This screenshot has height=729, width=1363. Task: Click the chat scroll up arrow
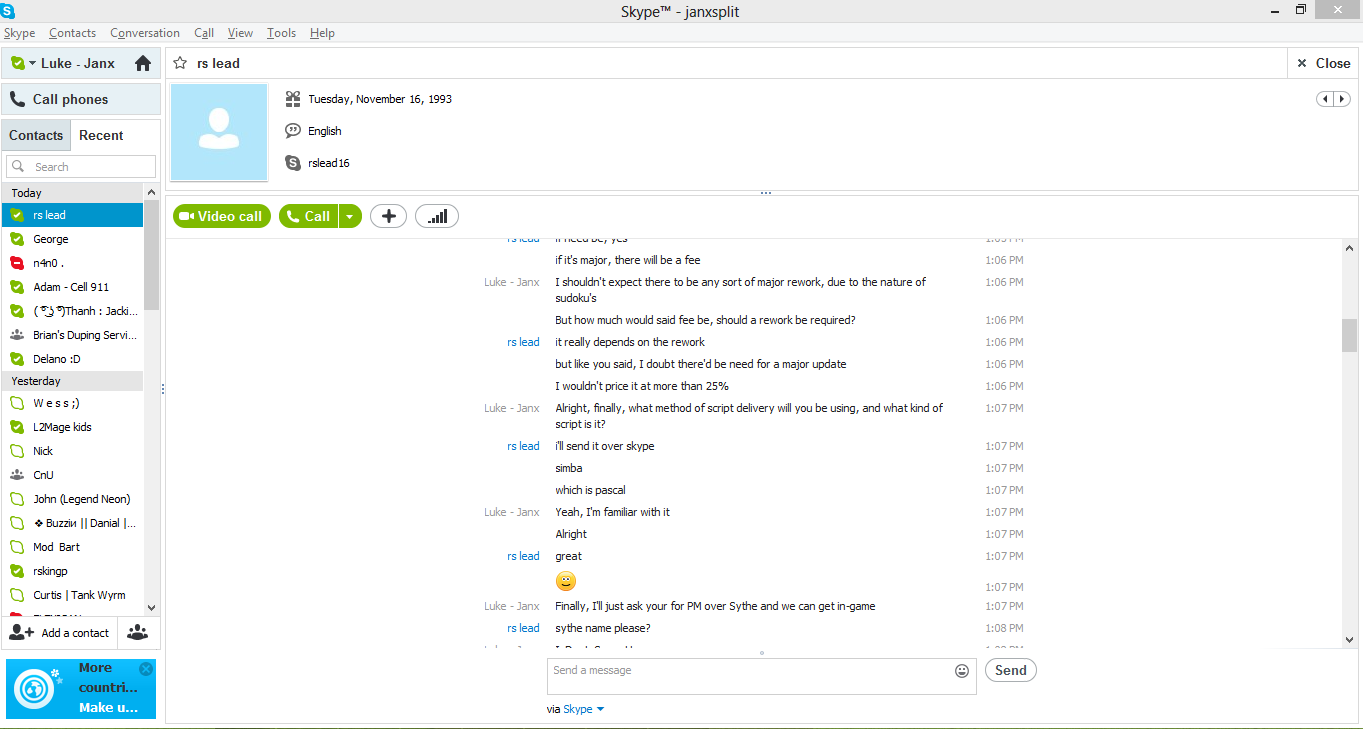click(1350, 247)
